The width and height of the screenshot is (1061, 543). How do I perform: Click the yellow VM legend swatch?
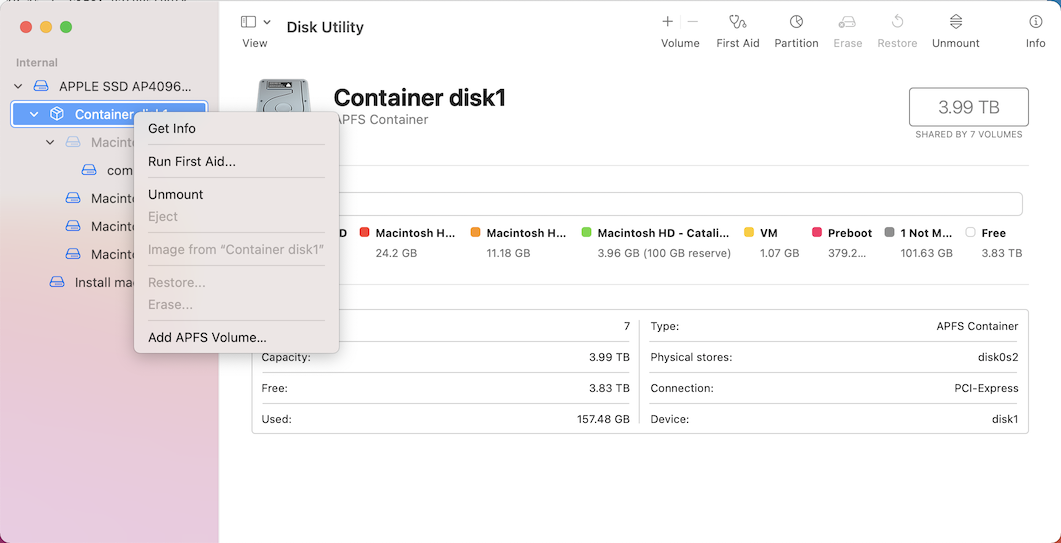coord(749,233)
